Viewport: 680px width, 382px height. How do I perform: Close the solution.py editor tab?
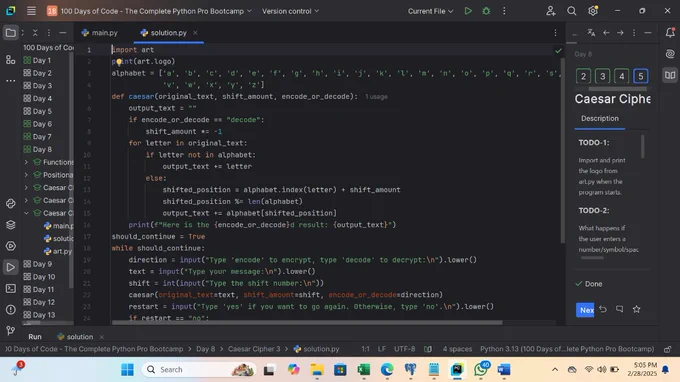point(195,33)
